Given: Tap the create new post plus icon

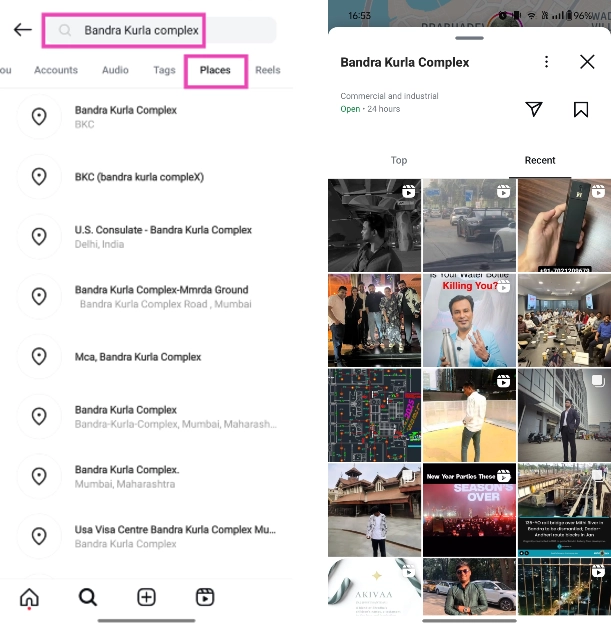Looking at the screenshot, I should pyautogui.click(x=146, y=597).
